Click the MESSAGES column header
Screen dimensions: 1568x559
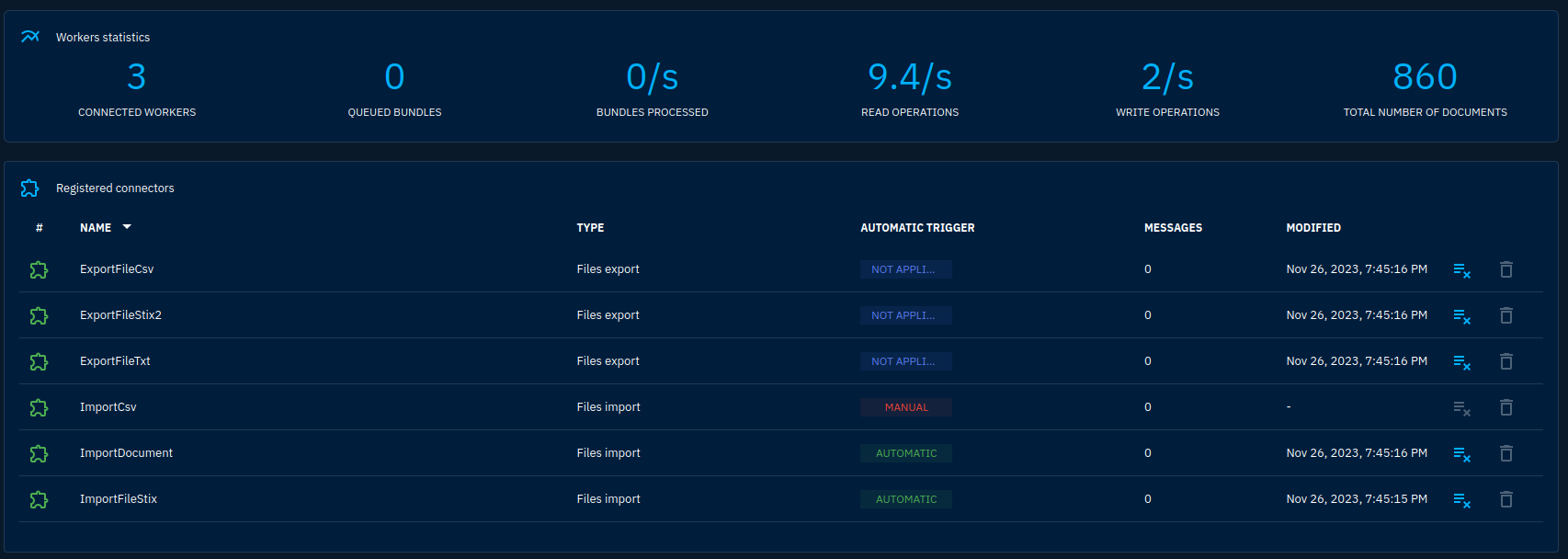[1172, 228]
